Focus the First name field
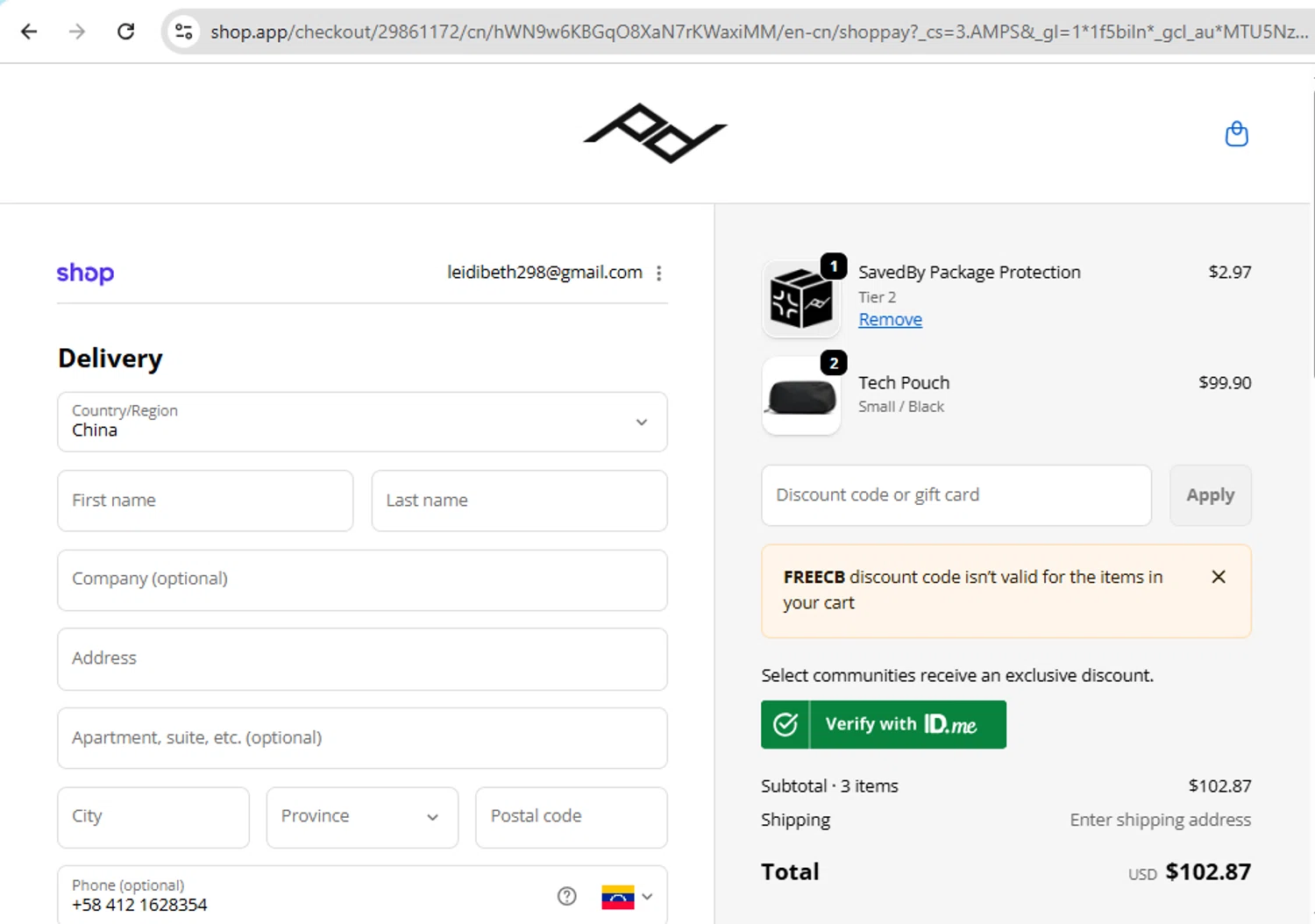This screenshot has width=1315, height=924. point(205,501)
